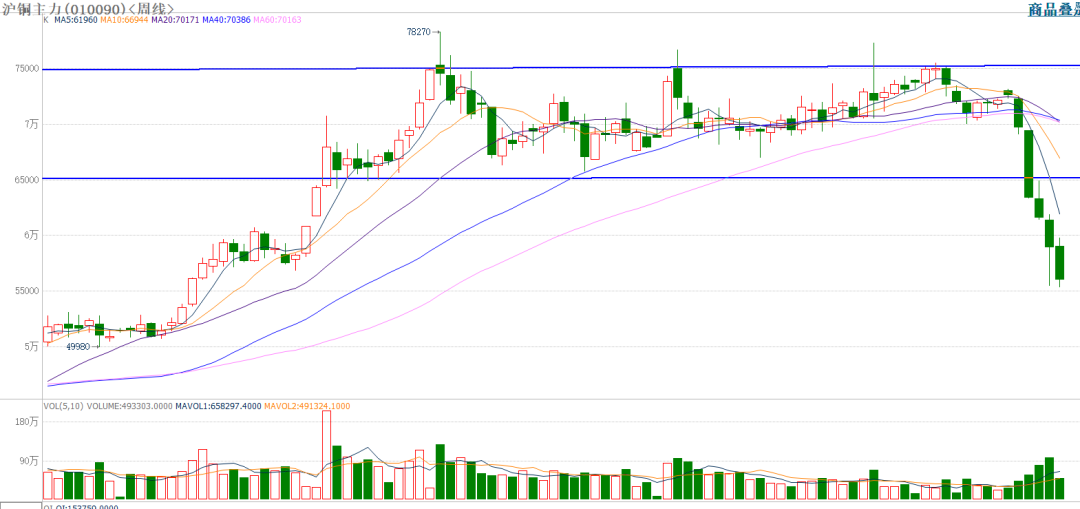Image resolution: width=1080 pixels, height=509 pixels.
Task: Click the 90万 volume axis label
Action: pos(30,460)
